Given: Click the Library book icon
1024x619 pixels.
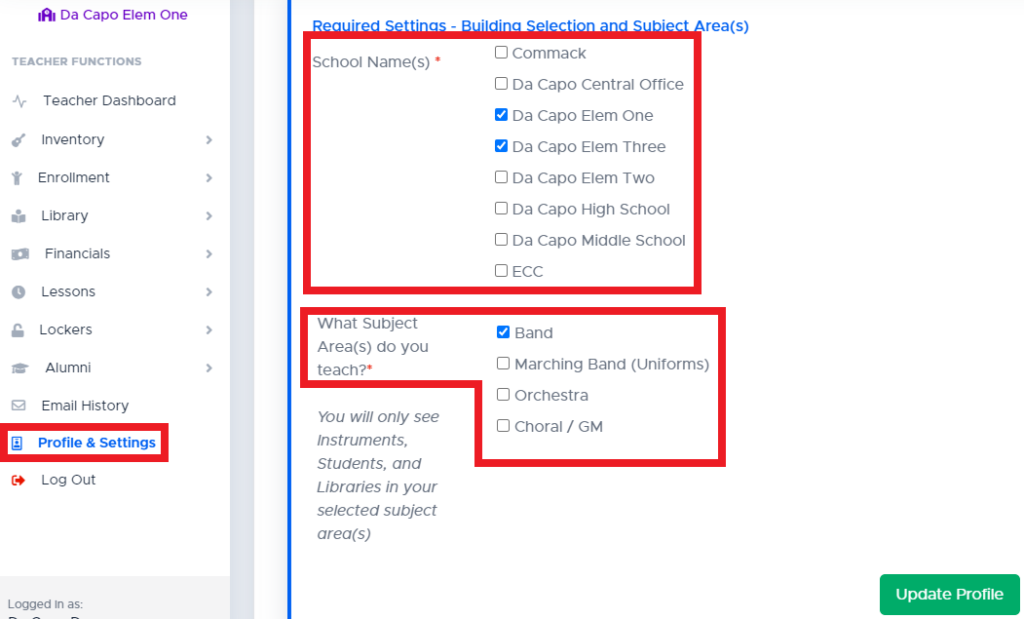Looking at the screenshot, I should click(x=19, y=216).
